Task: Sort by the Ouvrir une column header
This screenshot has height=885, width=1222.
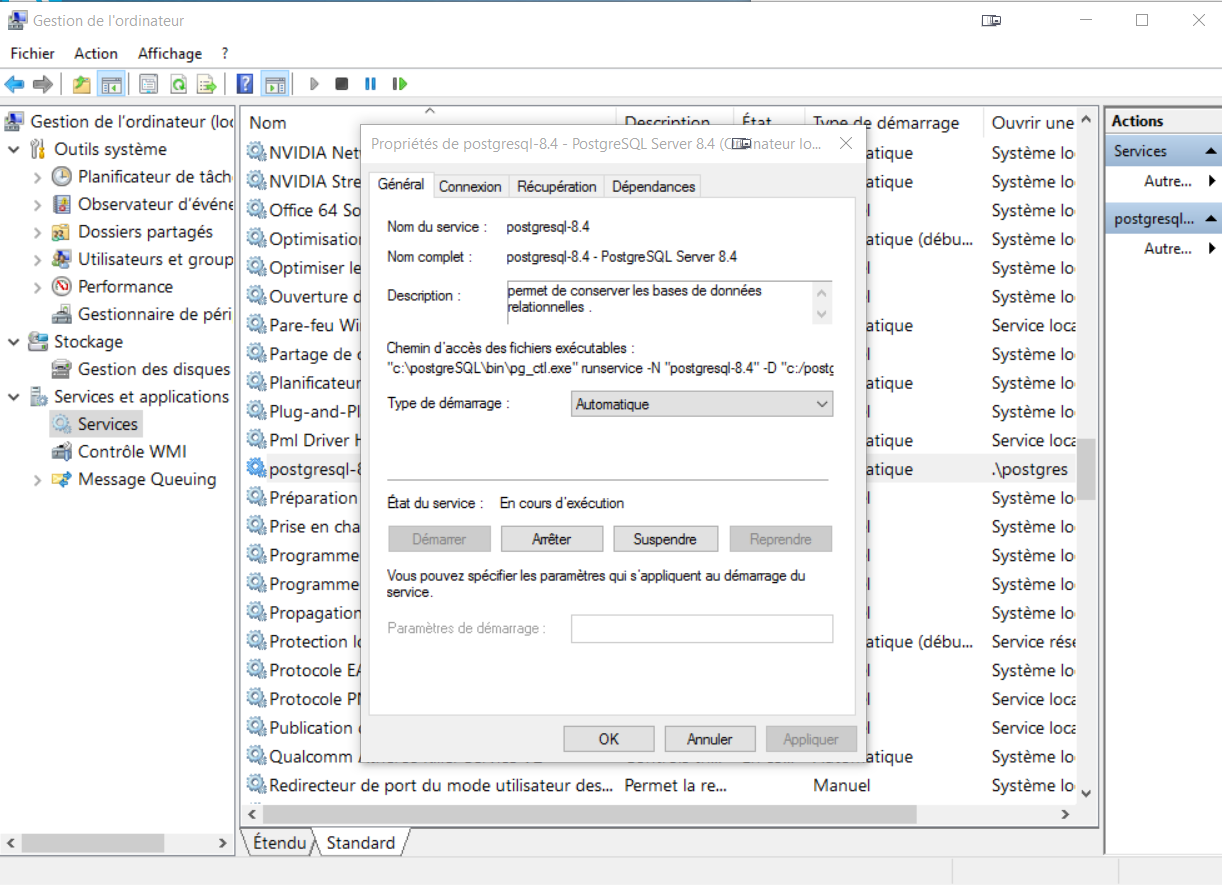Action: coord(1031,122)
